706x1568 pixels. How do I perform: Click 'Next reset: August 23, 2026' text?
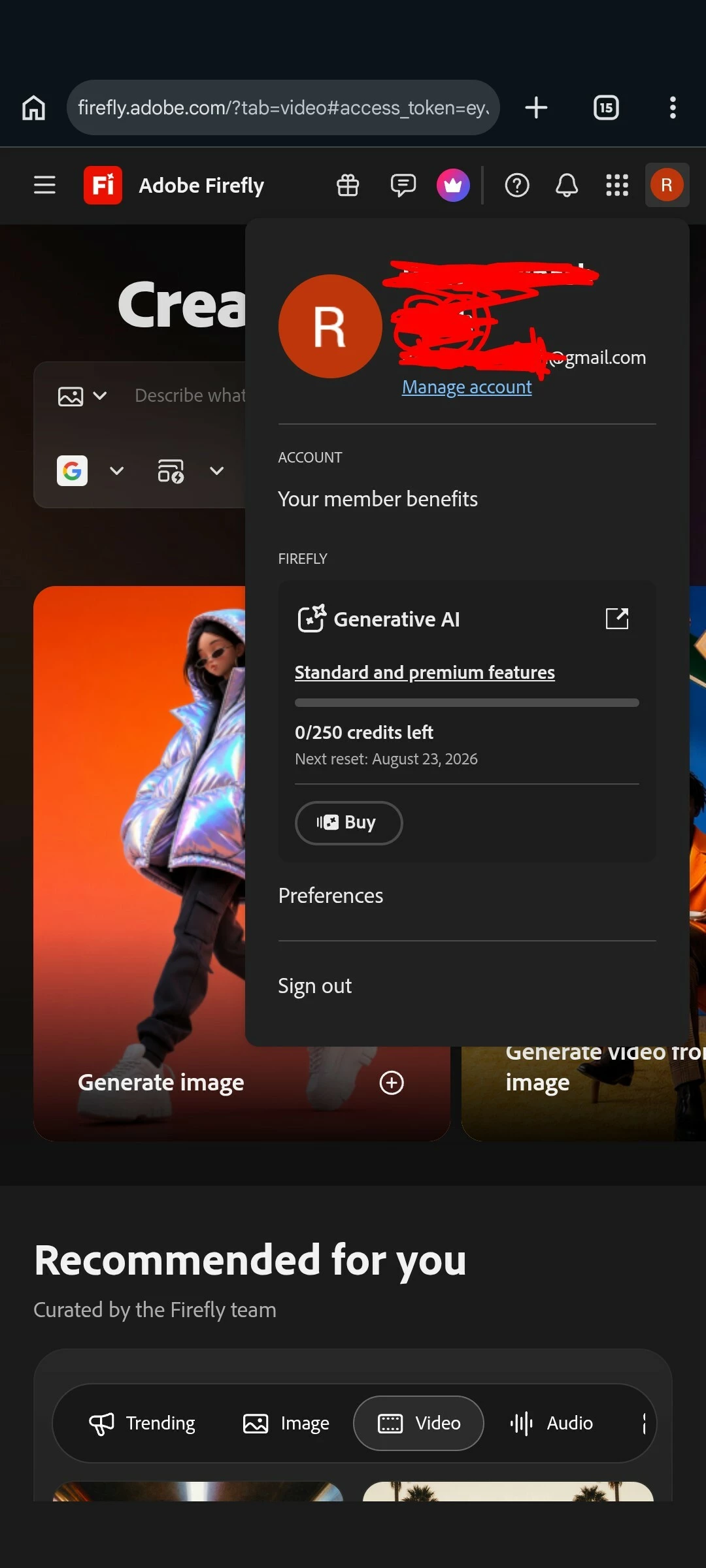(x=386, y=759)
